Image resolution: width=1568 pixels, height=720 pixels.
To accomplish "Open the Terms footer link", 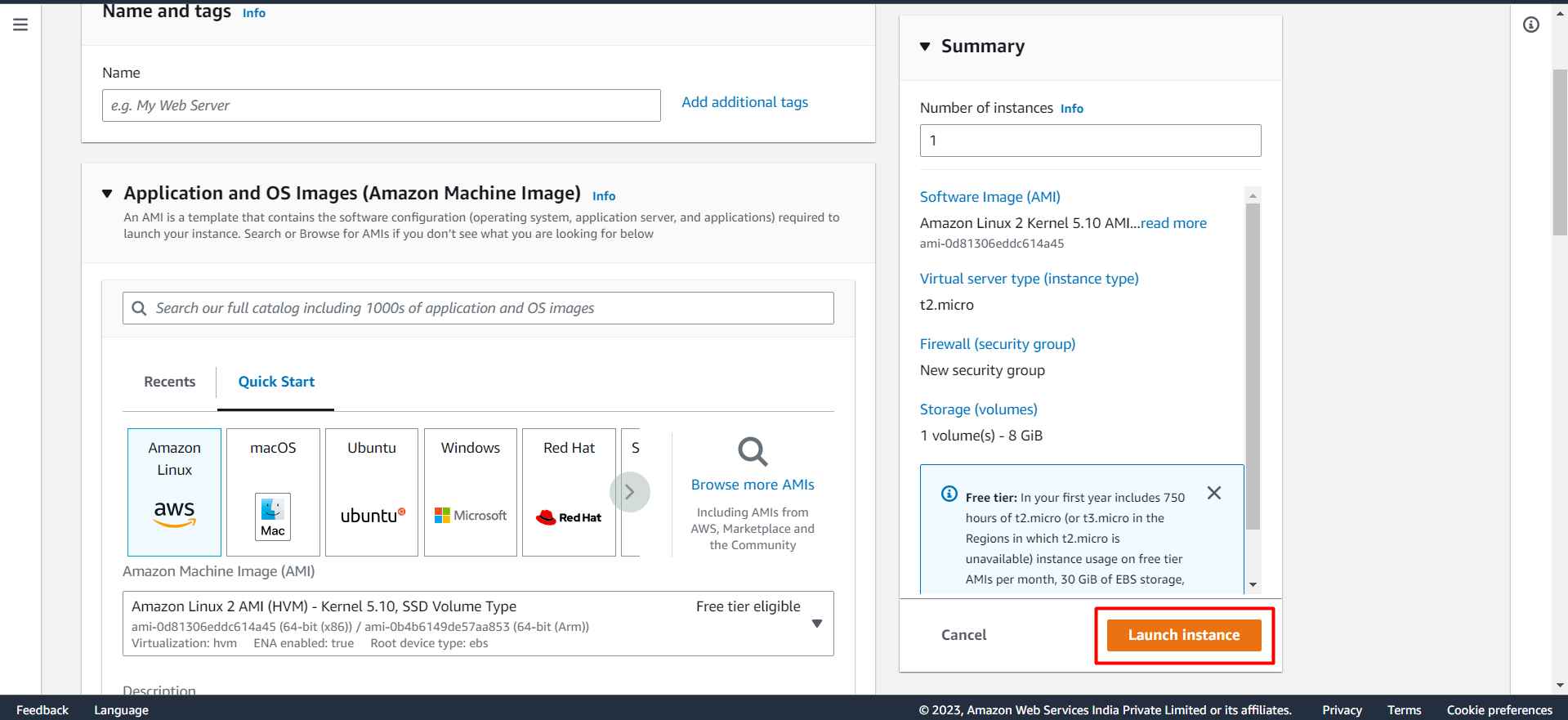I will pos(1404,710).
